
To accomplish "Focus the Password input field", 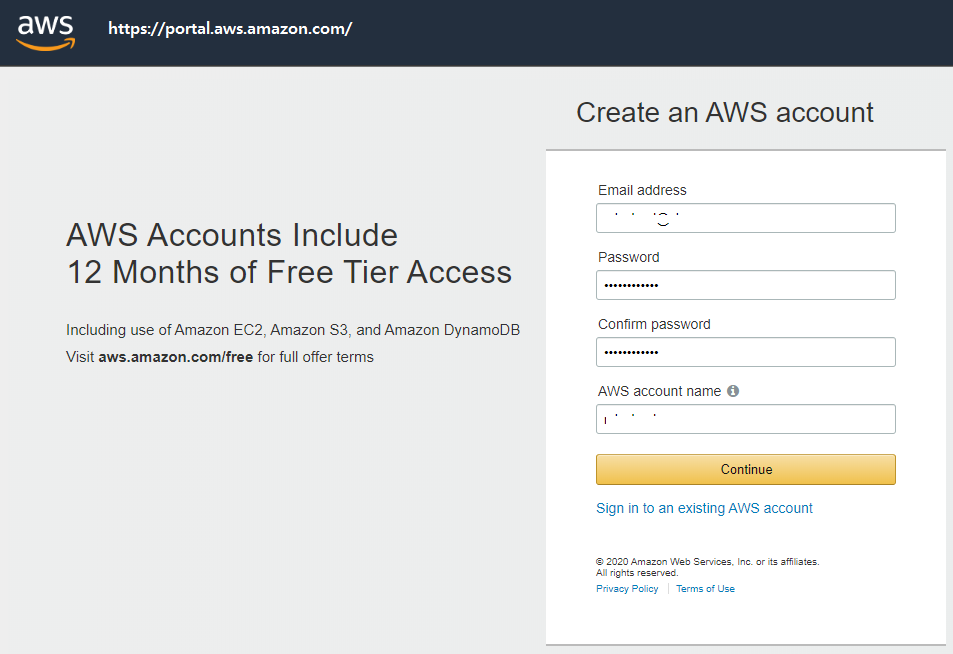I will click(746, 285).
